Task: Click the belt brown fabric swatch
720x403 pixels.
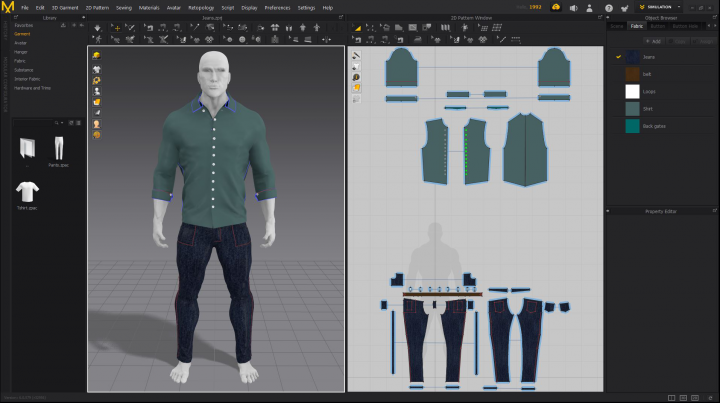Action: 632,74
